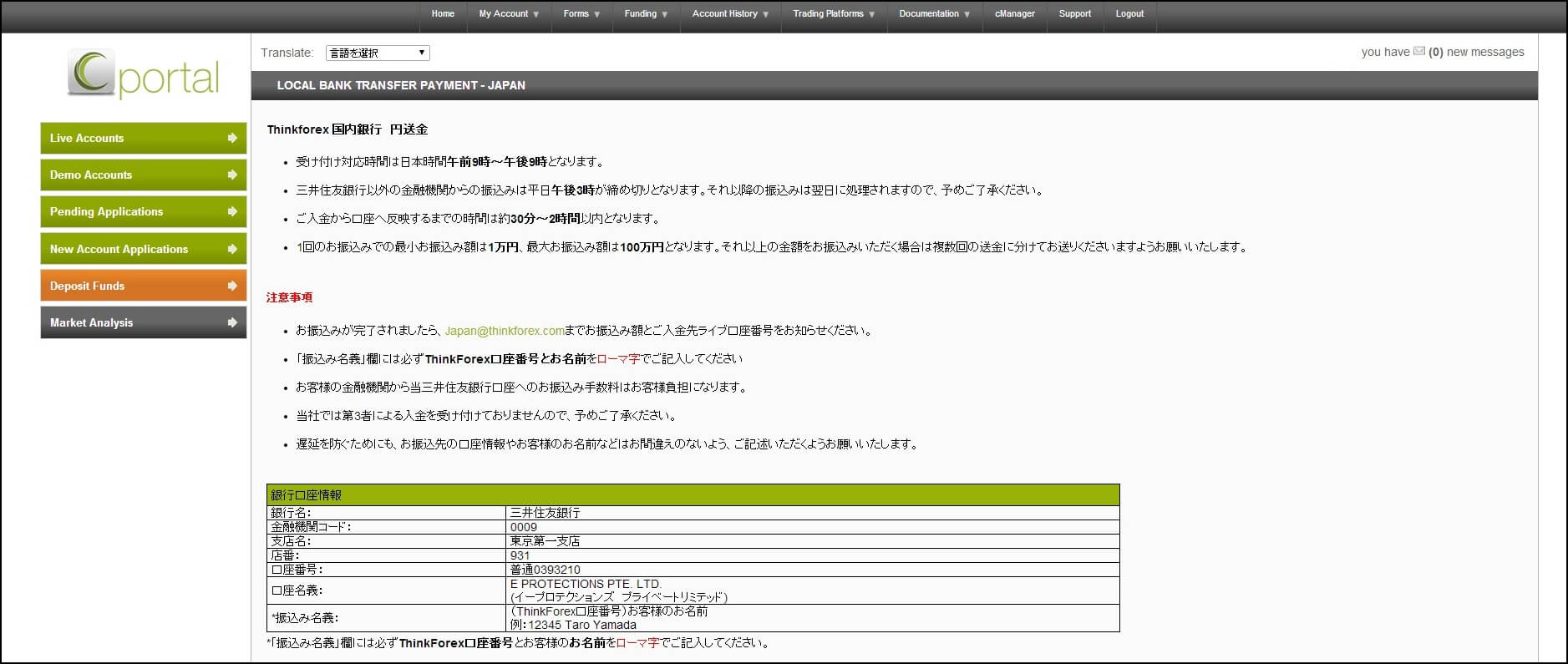Expand the My Account menu arrow
This screenshot has height=664, width=1568.
point(536,14)
